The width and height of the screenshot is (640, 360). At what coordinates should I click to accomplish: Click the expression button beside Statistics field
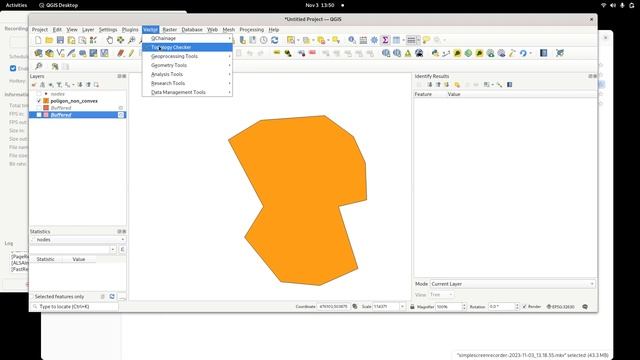coord(122,249)
